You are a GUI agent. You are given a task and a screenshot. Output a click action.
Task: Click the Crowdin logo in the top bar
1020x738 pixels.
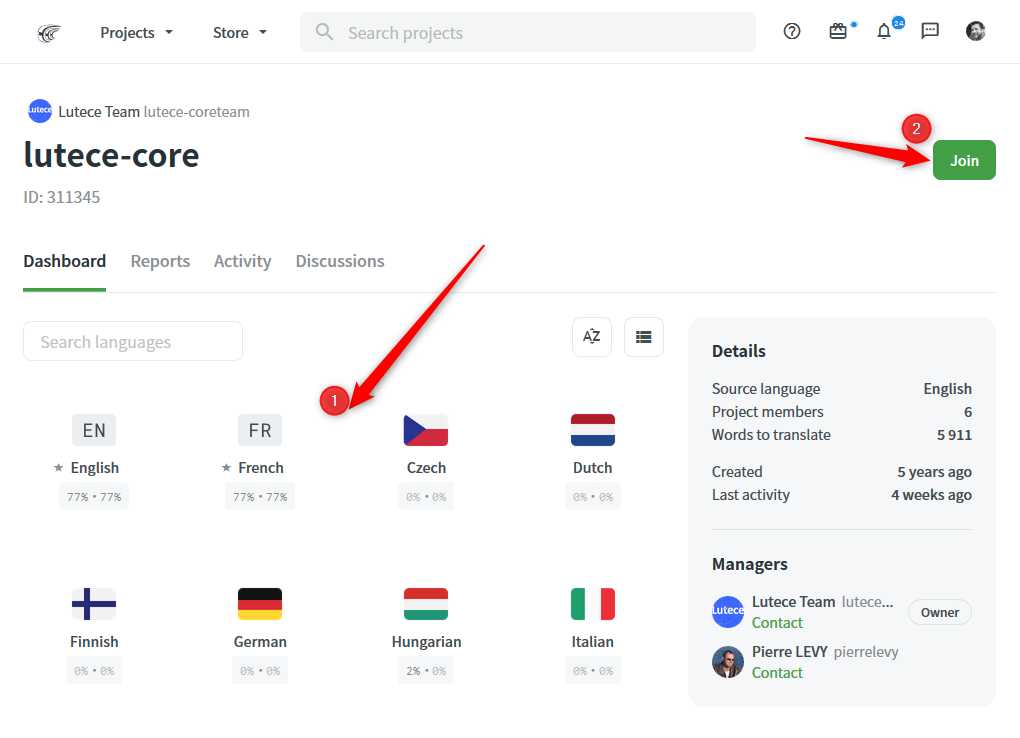48,31
